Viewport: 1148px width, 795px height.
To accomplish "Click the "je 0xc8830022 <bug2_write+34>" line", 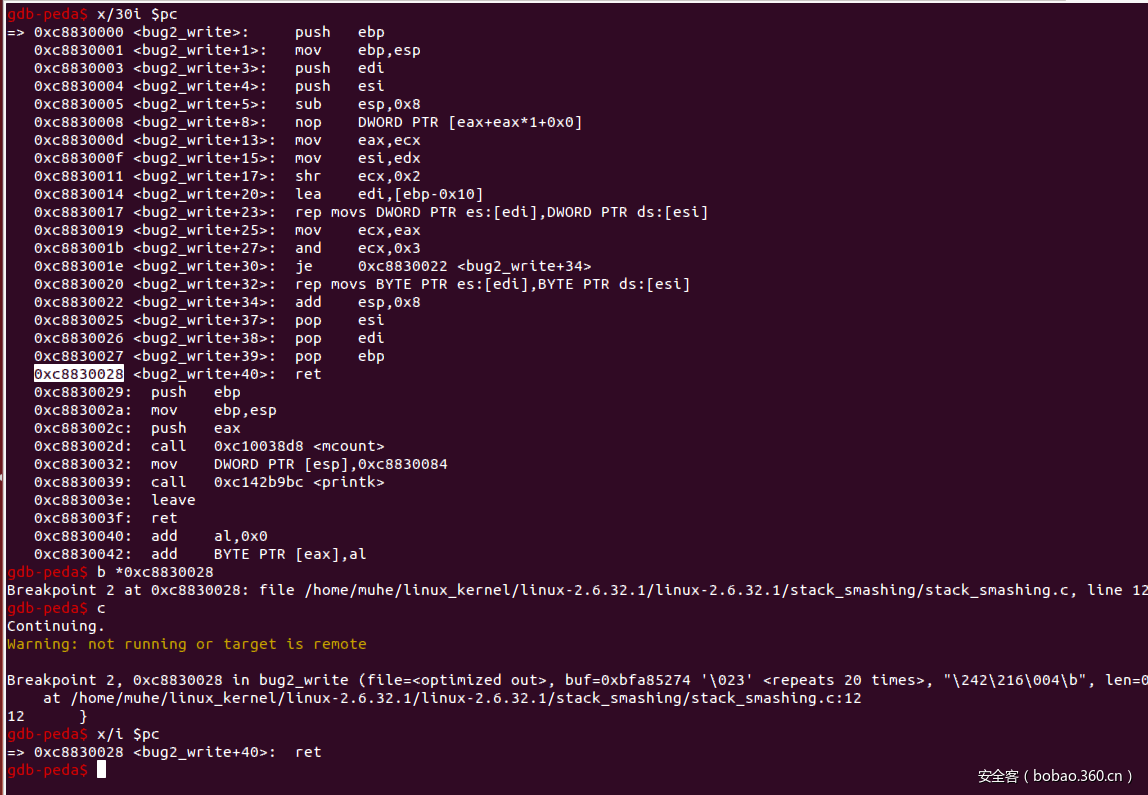I will tap(442, 266).
